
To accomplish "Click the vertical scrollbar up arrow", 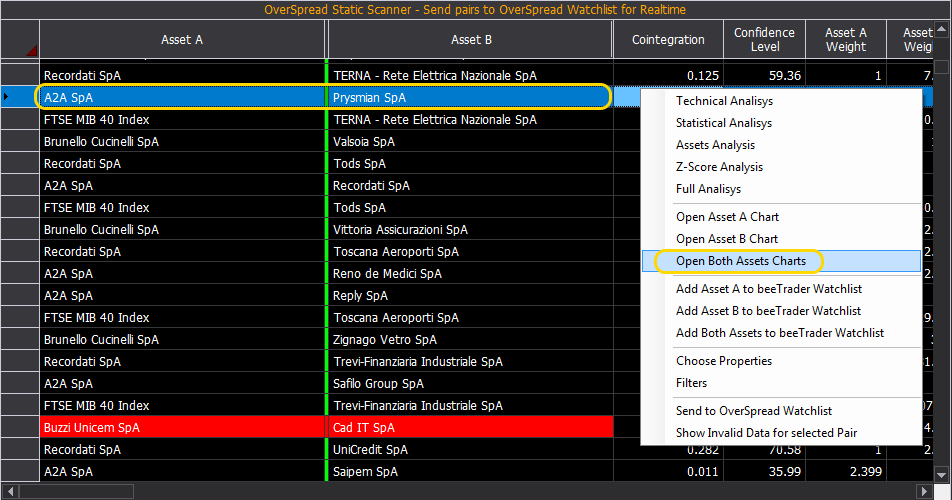I will [942, 28].
